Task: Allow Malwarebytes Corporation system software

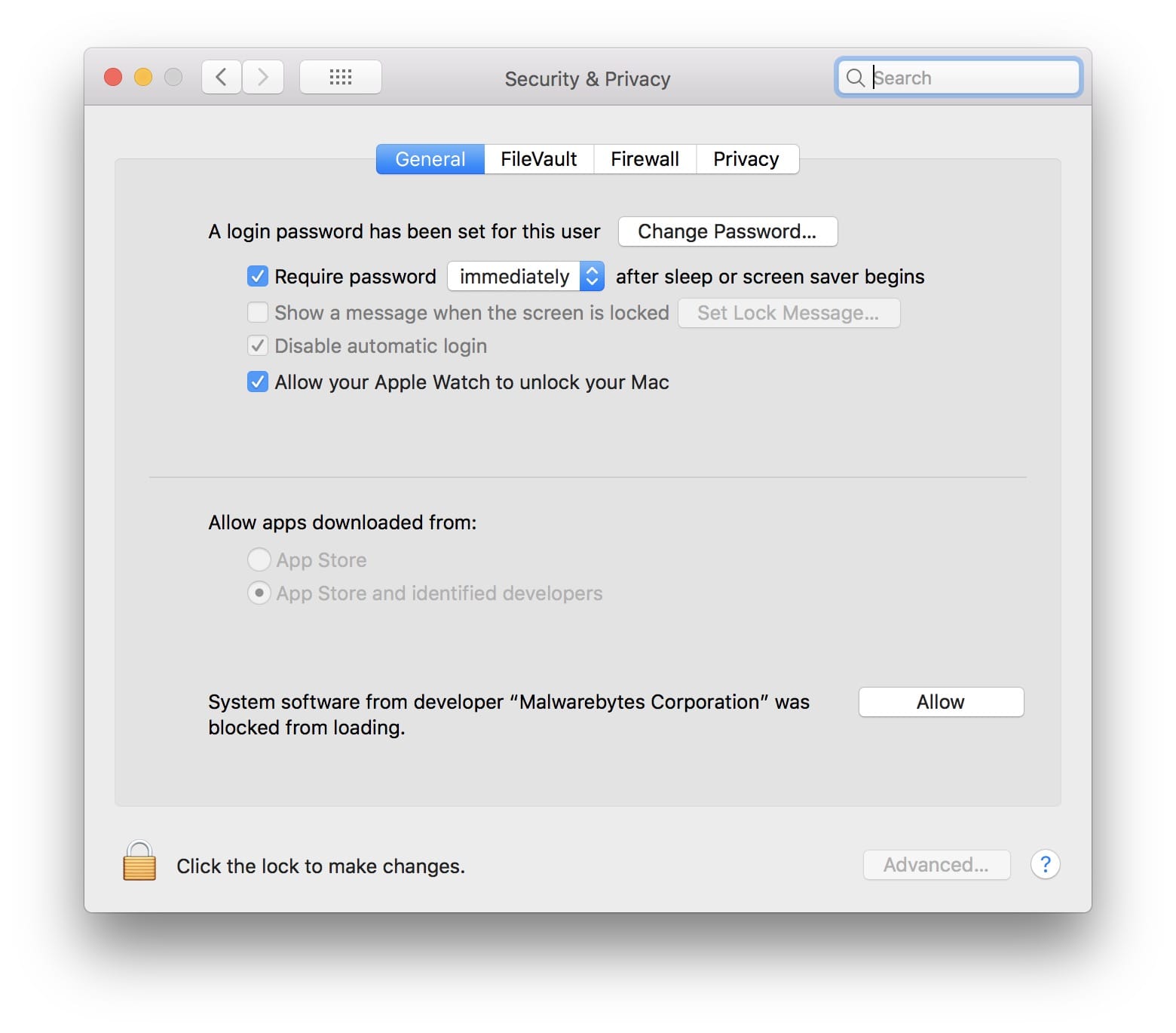Action: [940, 701]
